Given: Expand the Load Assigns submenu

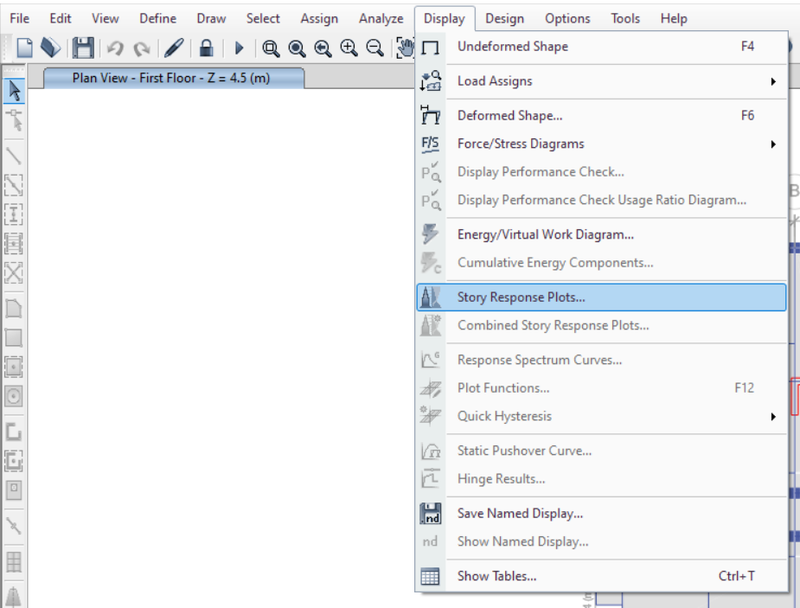Looking at the screenshot, I should [x=602, y=81].
